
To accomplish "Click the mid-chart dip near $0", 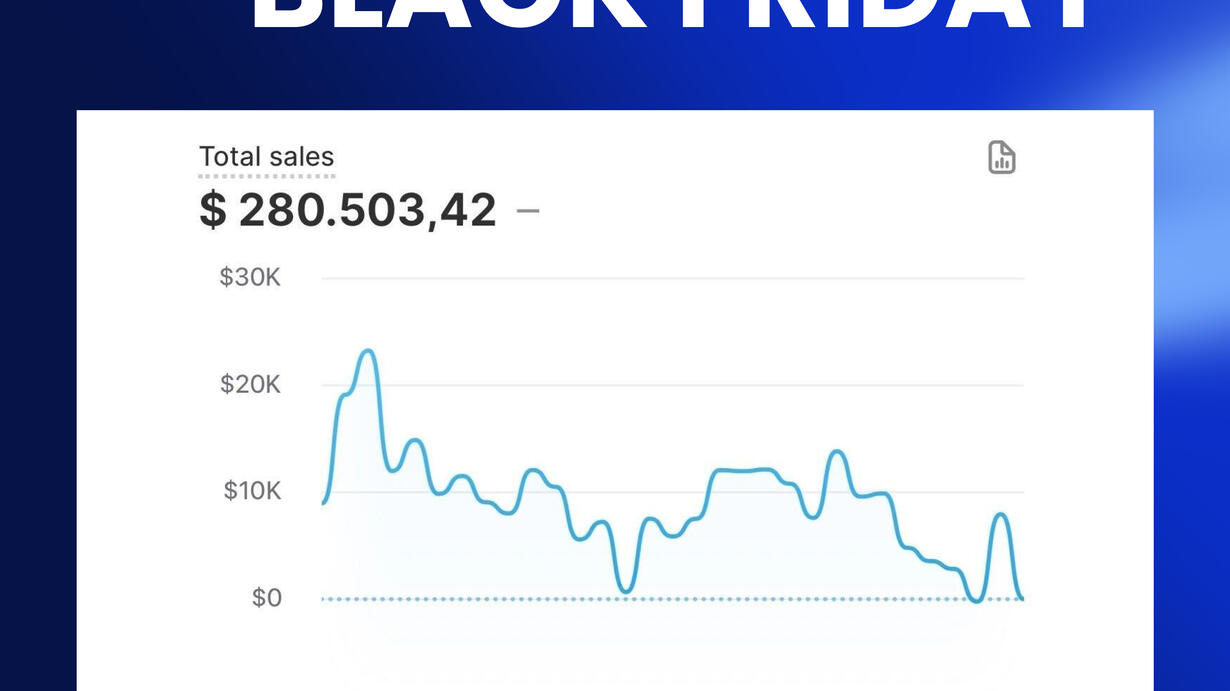I will [x=625, y=590].
